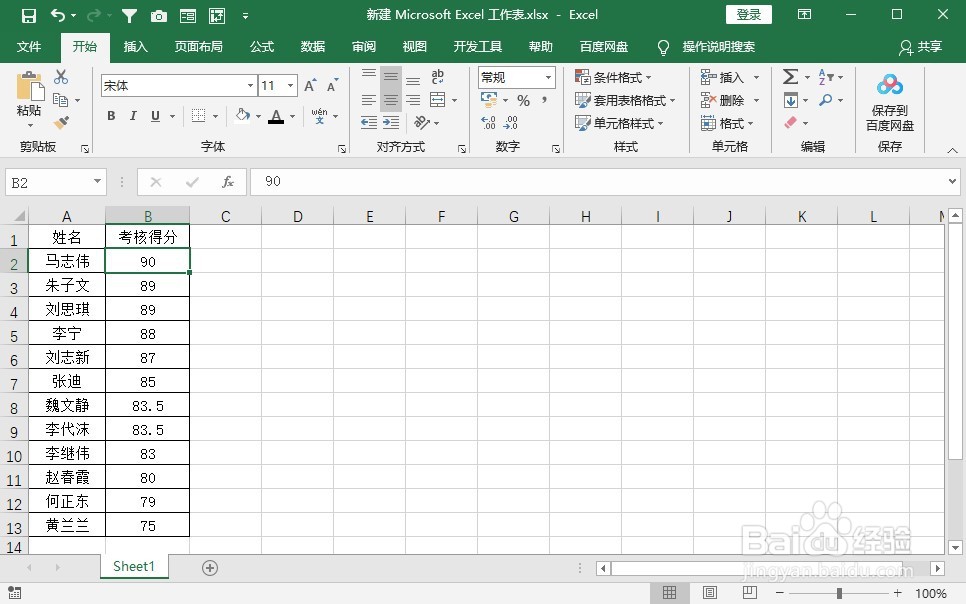Toggle italic formatting
Screen dimensions: 966x604
132,115
